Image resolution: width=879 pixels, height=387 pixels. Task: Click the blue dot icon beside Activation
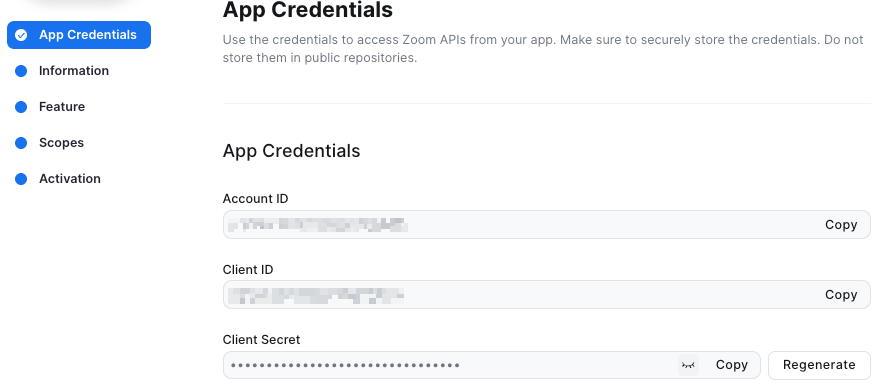(x=21, y=179)
